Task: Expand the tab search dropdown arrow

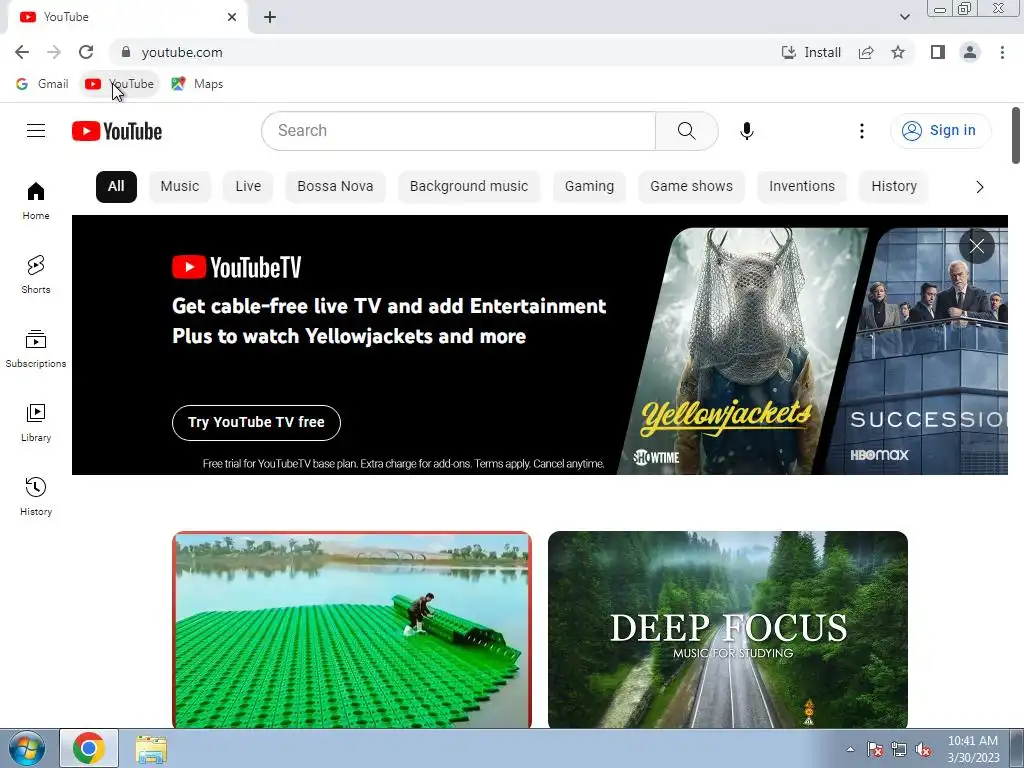Action: [904, 17]
